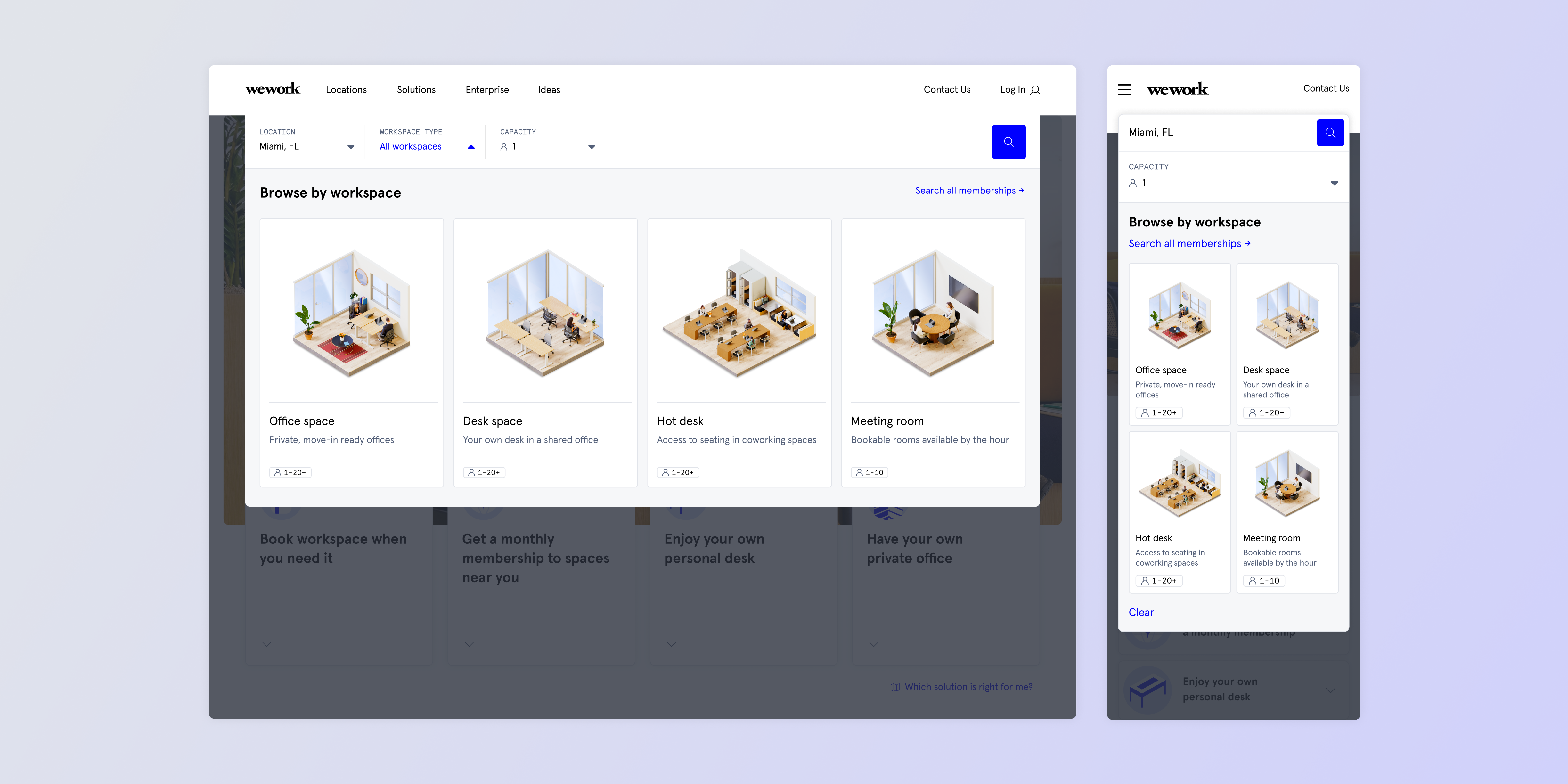The height and width of the screenshot is (784, 1568).
Task: Click the Enterprise navigation item
Action: point(487,89)
